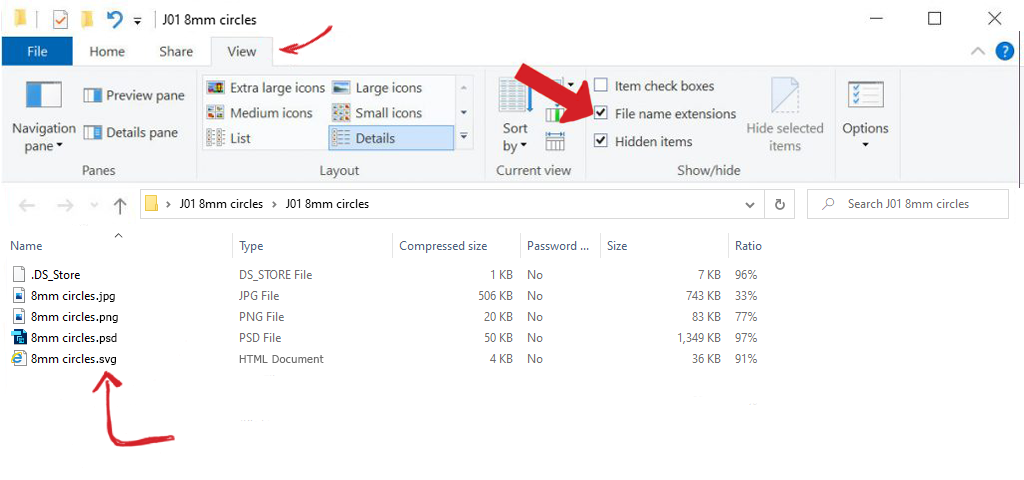Click the Navigation pane icon

pos(44,95)
